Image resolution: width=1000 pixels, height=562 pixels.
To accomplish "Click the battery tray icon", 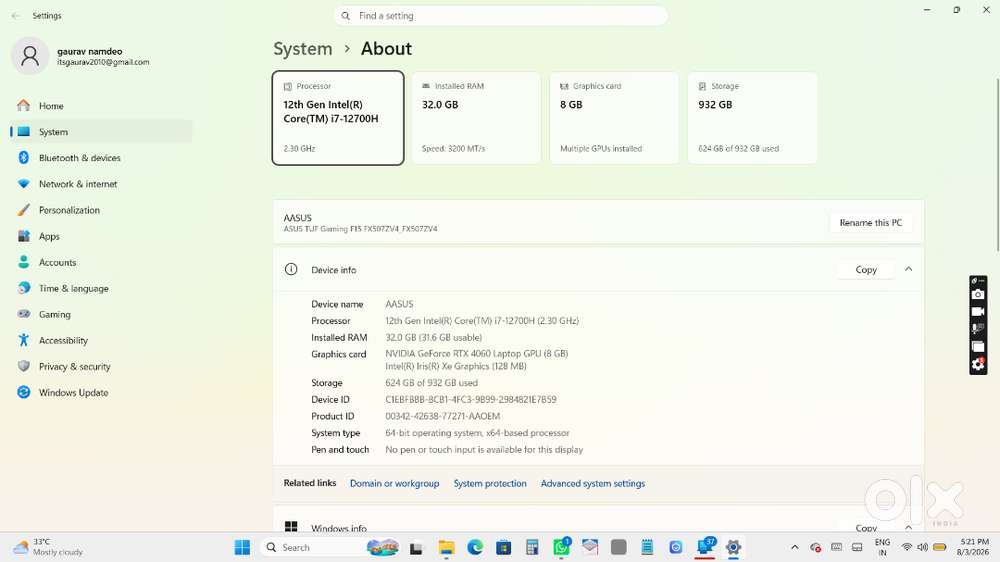I will pos(939,547).
